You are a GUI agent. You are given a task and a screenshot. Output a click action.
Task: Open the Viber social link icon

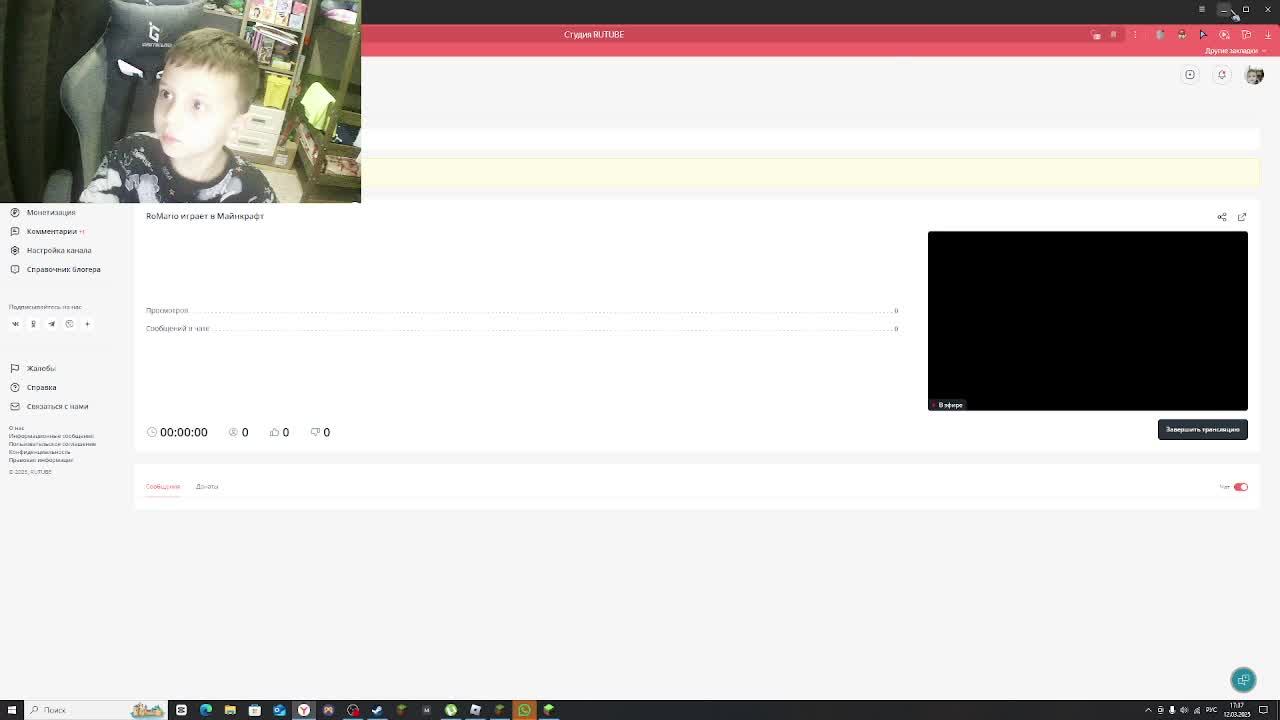pyautogui.click(x=69, y=324)
